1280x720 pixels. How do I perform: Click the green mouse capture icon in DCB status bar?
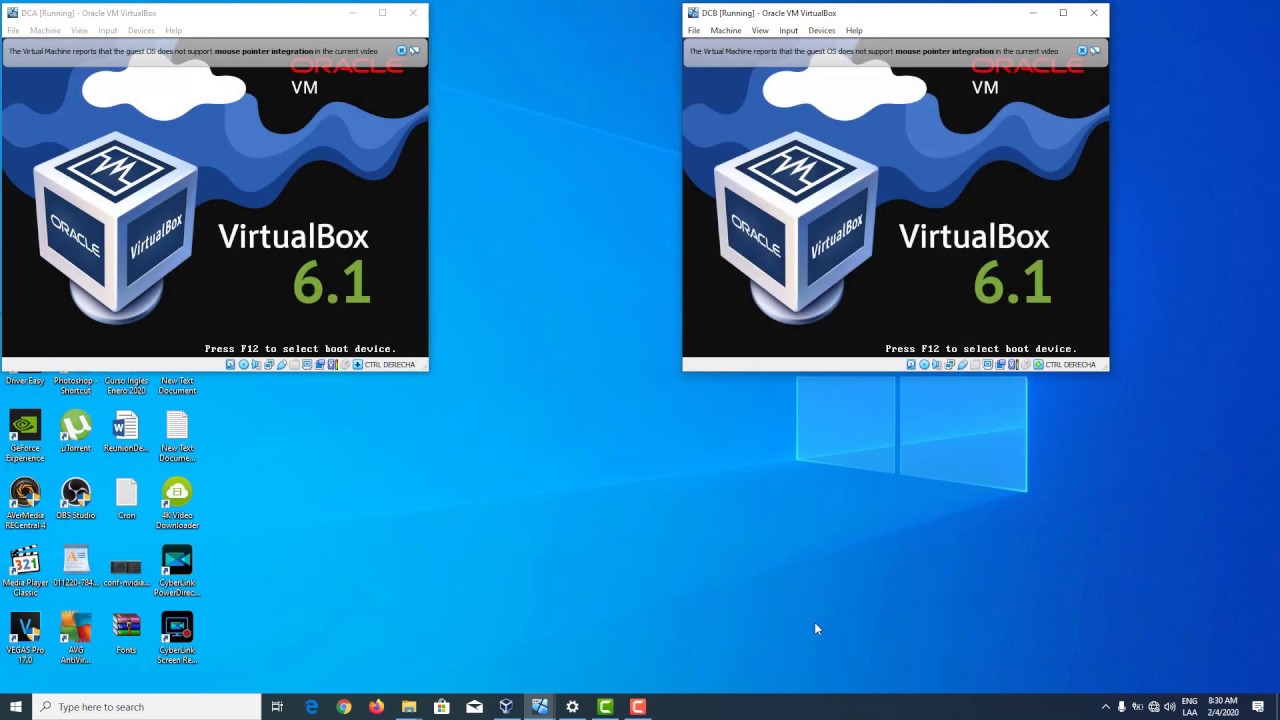click(1038, 364)
